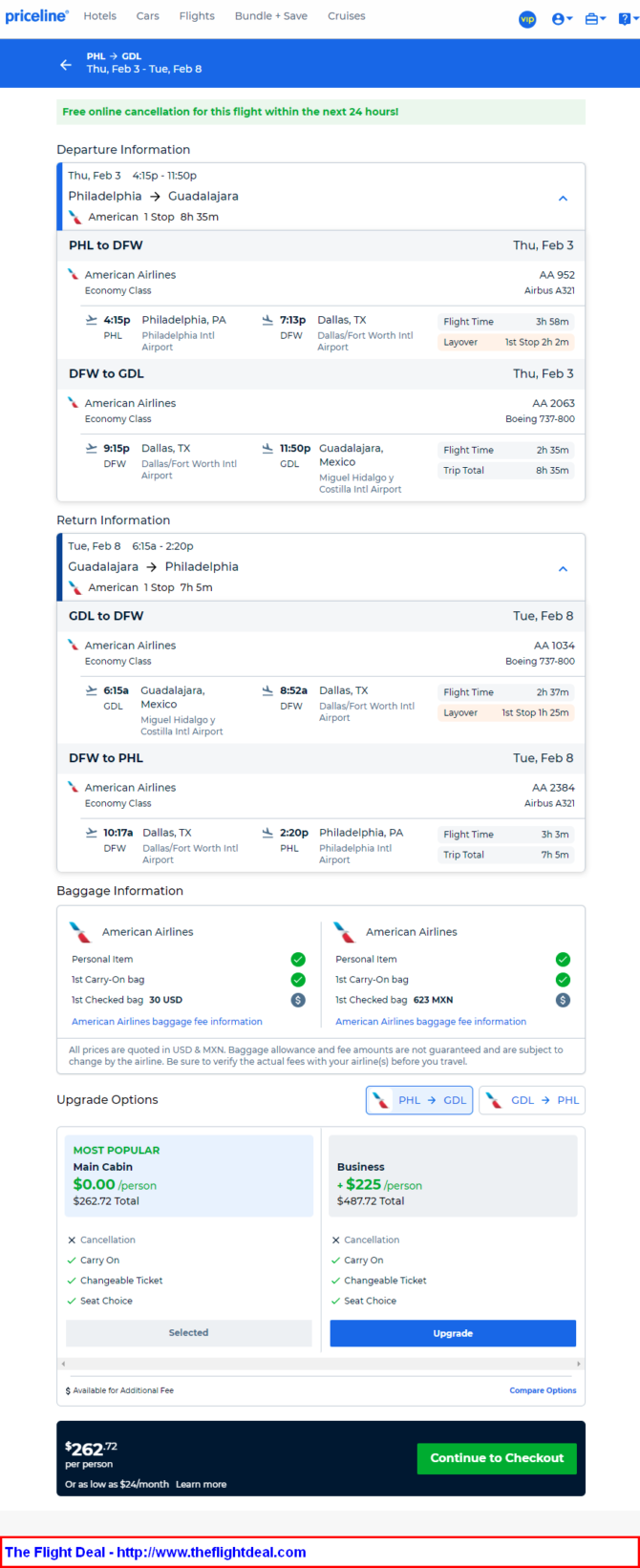
Task: Collapse the Departure Information flight details
Action: (x=563, y=199)
